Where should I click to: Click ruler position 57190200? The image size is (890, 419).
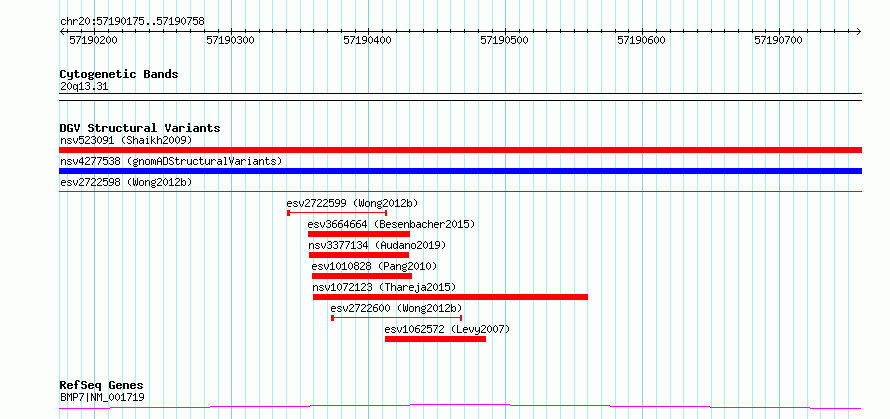93,40
